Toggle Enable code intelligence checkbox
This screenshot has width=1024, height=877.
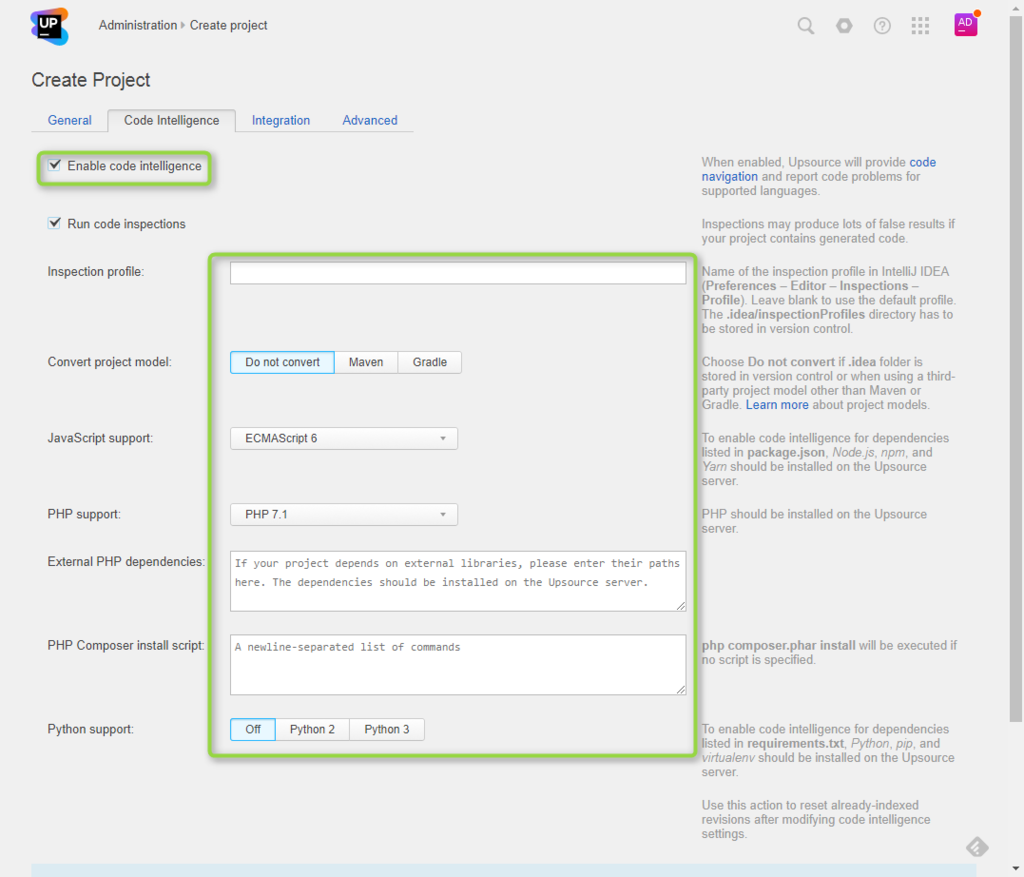click(54, 165)
